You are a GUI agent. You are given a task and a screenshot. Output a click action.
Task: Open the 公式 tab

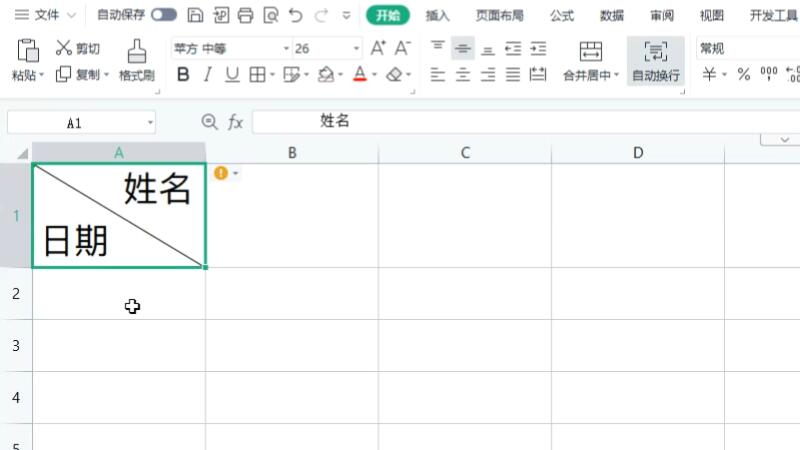tap(562, 16)
